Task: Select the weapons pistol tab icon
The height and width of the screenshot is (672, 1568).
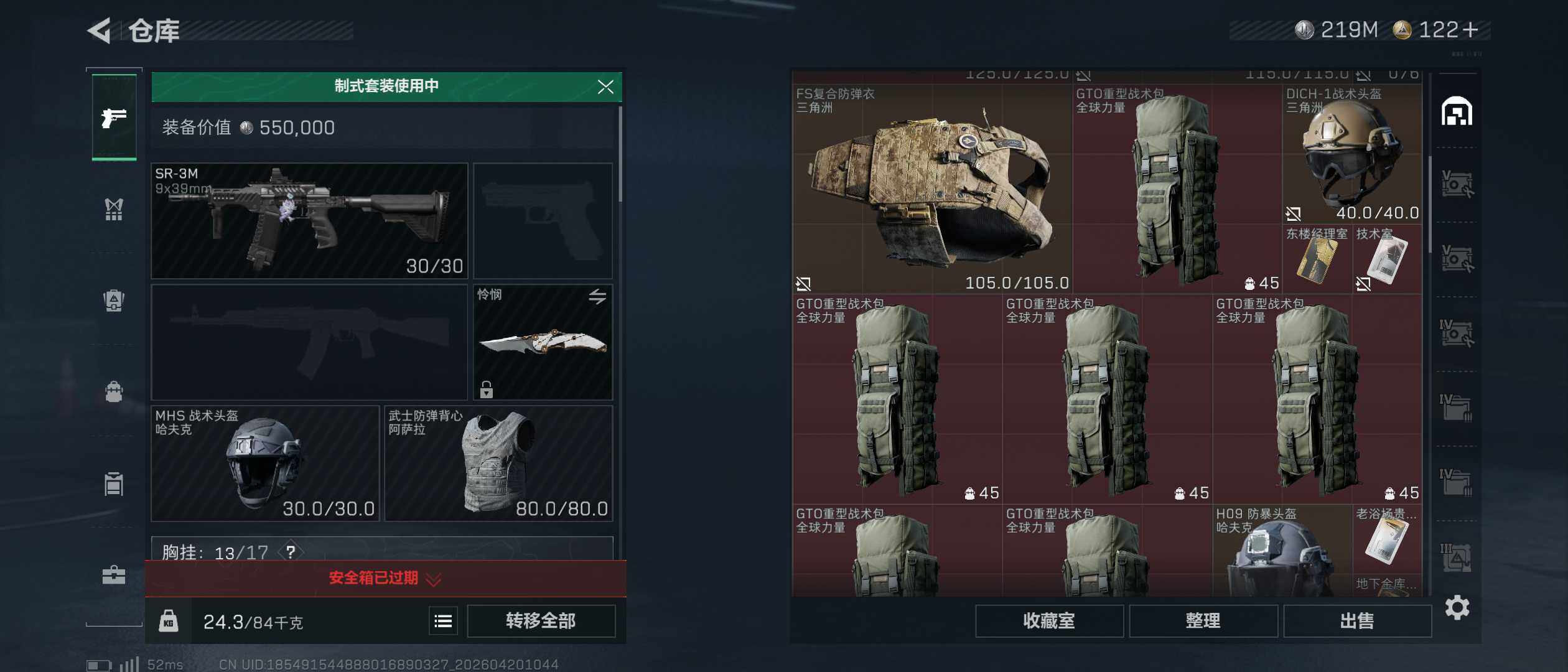Action: coord(114,117)
